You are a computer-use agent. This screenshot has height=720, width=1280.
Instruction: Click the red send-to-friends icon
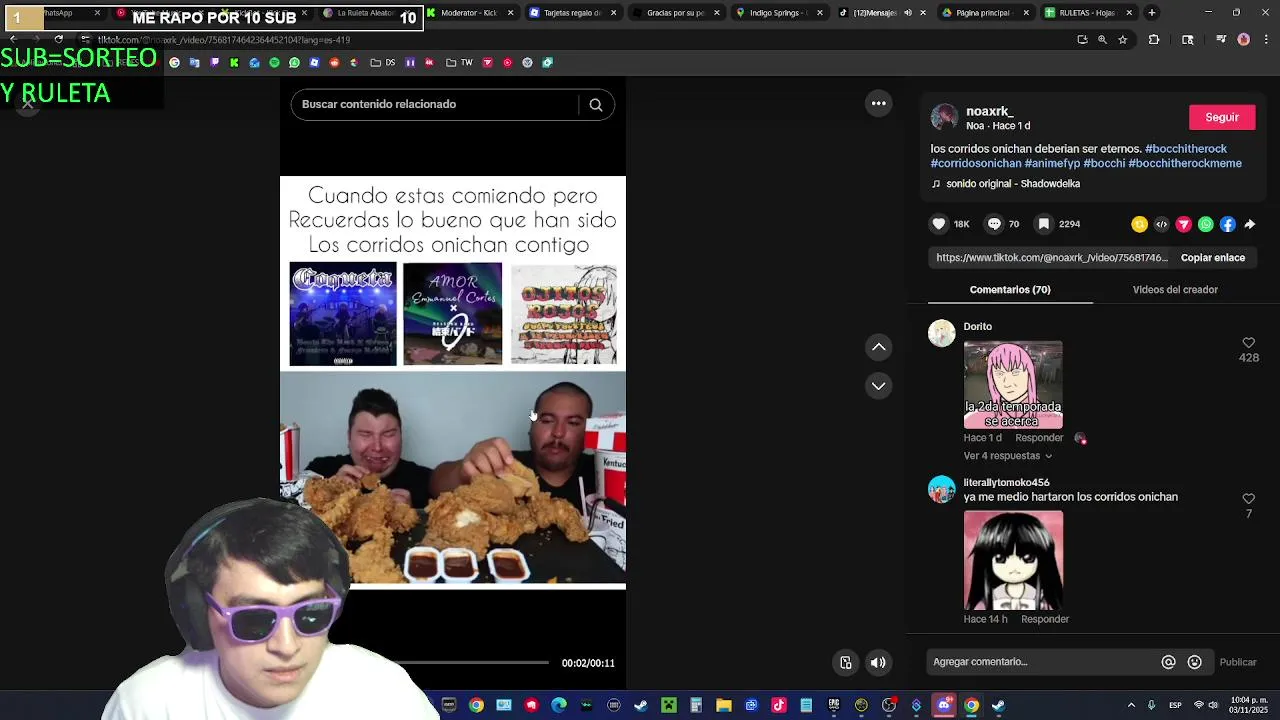click(1183, 224)
